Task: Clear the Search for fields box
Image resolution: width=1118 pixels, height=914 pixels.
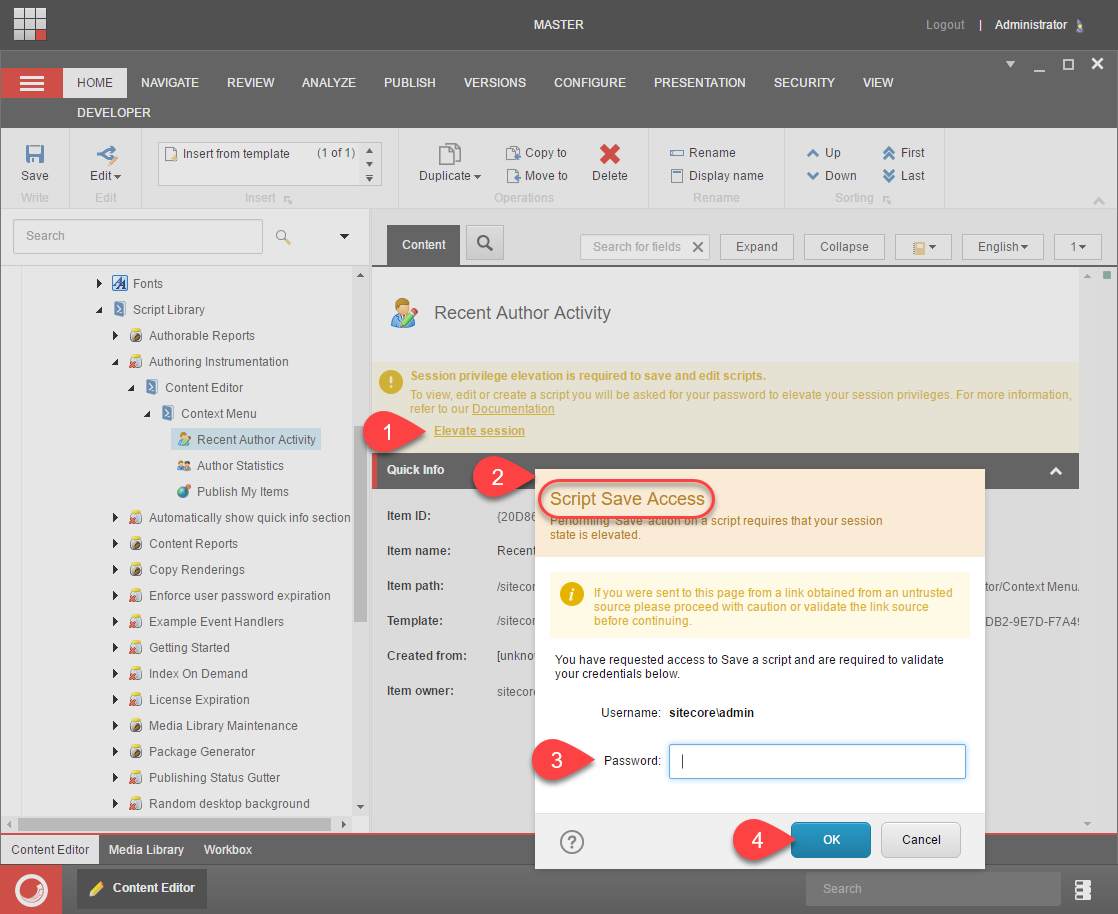Action: click(698, 247)
